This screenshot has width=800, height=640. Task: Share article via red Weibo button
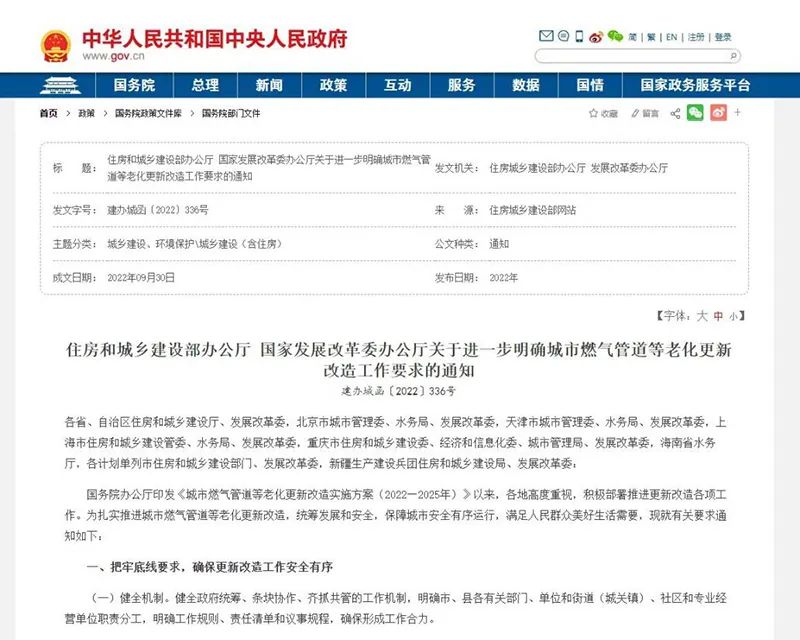pos(718,112)
